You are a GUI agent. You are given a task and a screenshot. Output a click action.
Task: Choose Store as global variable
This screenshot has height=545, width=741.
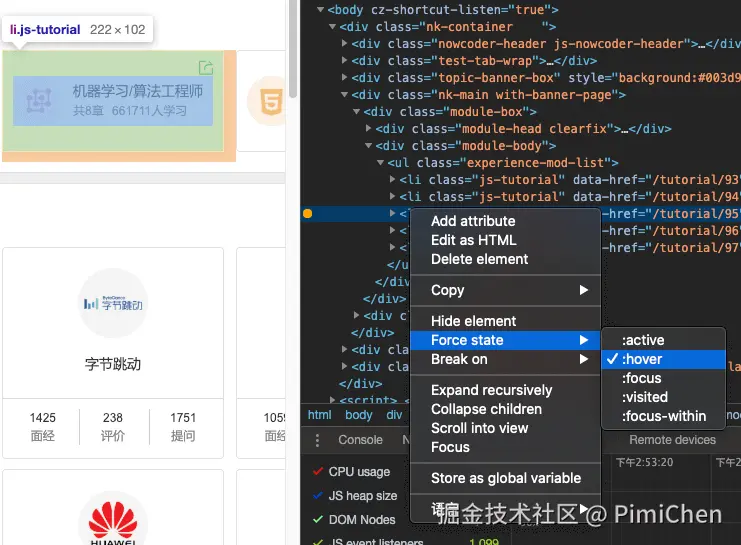tap(505, 478)
